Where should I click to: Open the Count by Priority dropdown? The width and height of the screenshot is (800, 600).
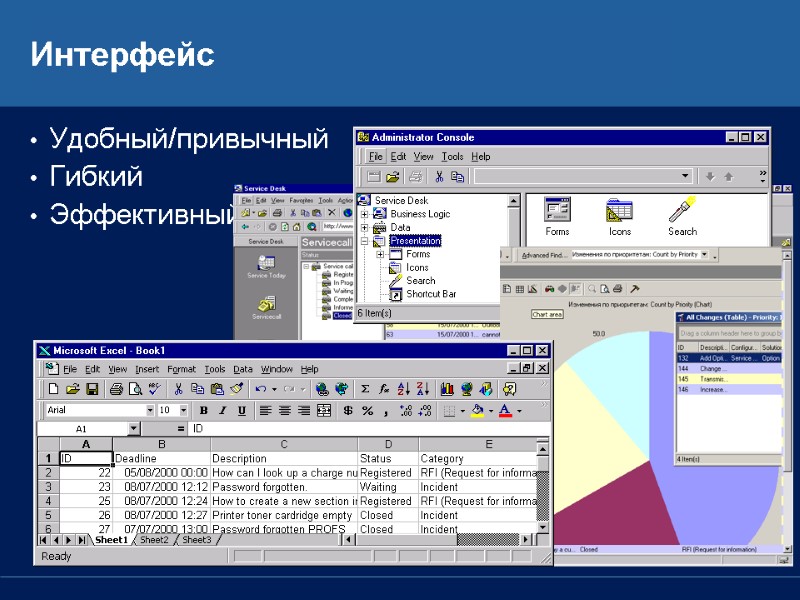pos(705,254)
